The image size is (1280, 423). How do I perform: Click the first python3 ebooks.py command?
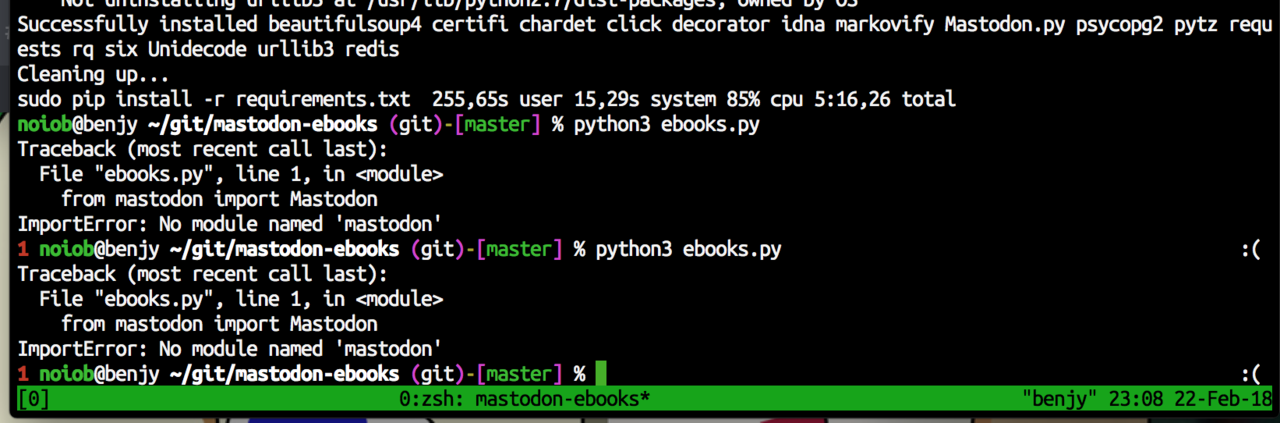pyautogui.click(x=666, y=124)
